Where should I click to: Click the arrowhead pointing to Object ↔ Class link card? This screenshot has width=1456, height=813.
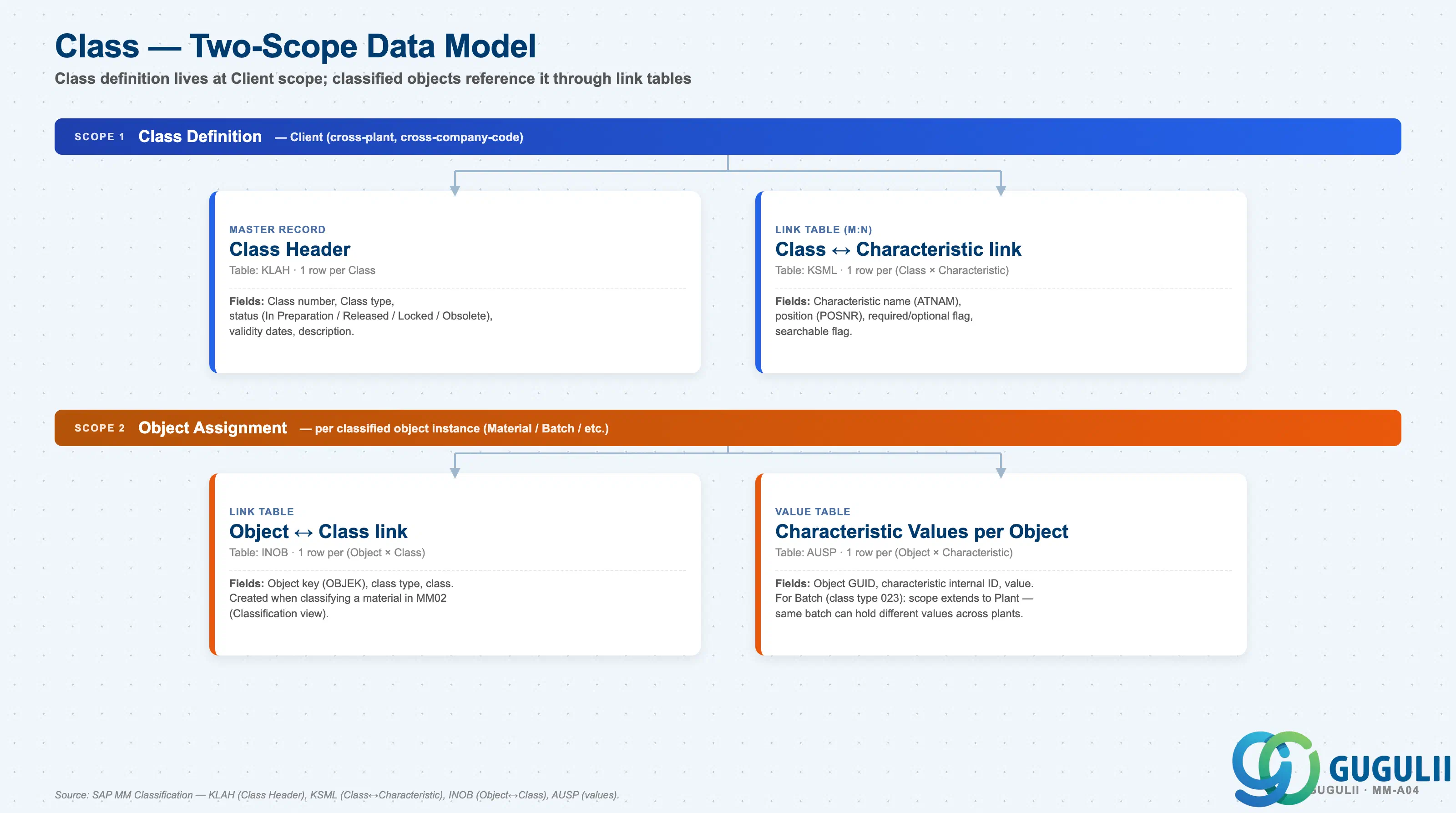(x=455, y=473)
